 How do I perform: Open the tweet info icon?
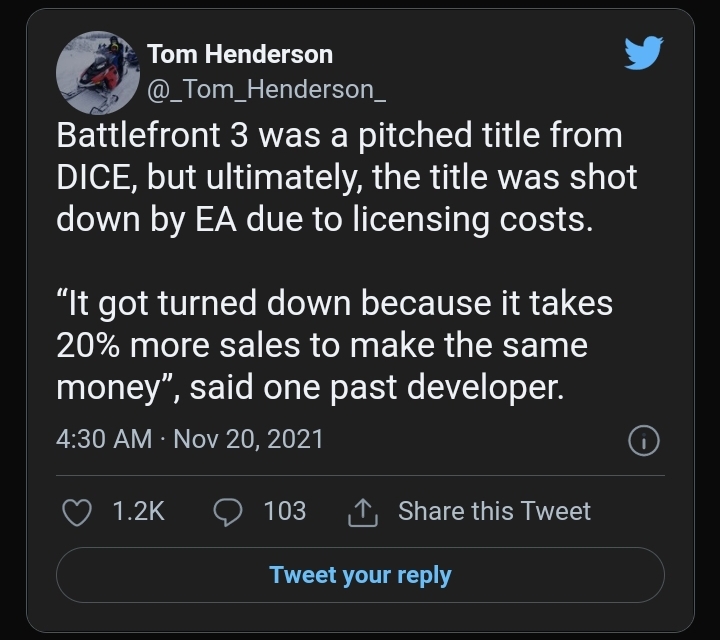point(644,439)
